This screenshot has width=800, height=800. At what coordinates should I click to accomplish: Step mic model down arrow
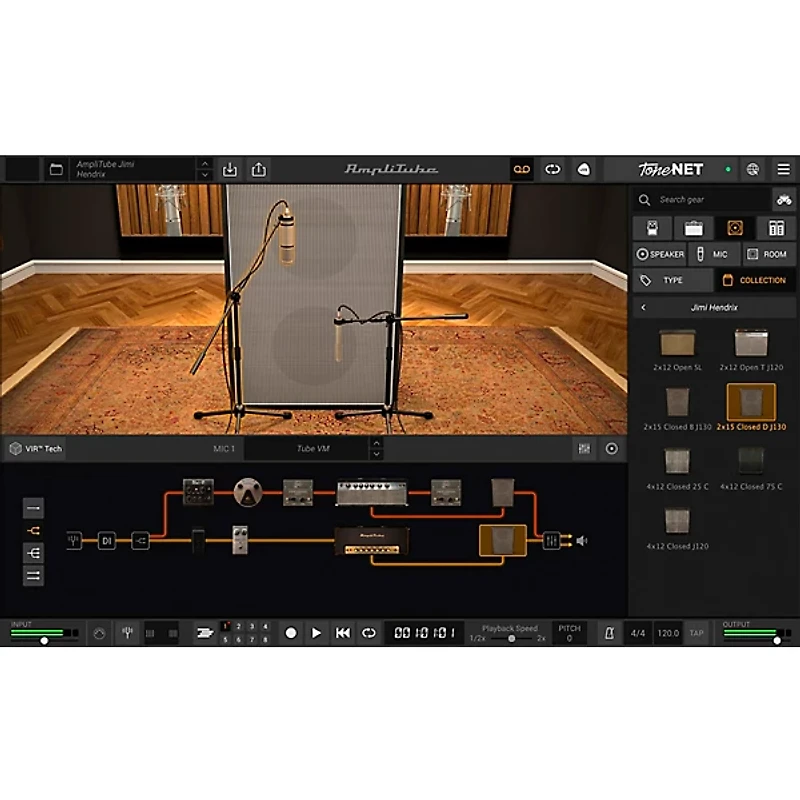(x=377, y=454)
